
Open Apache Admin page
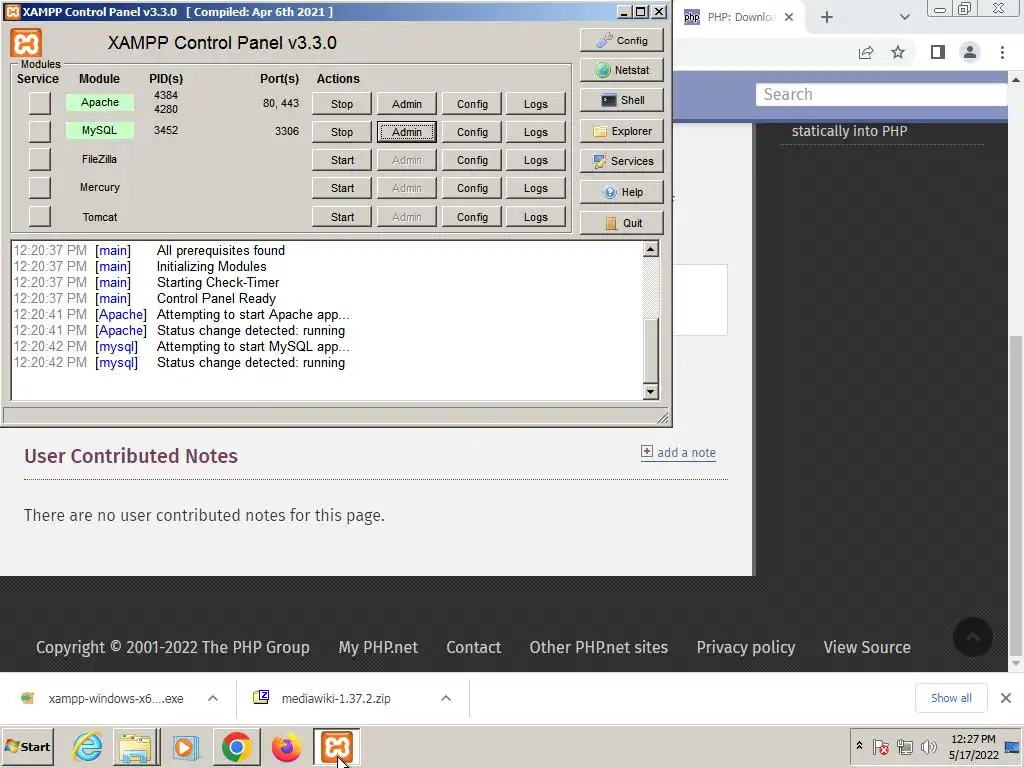point(406,104)
